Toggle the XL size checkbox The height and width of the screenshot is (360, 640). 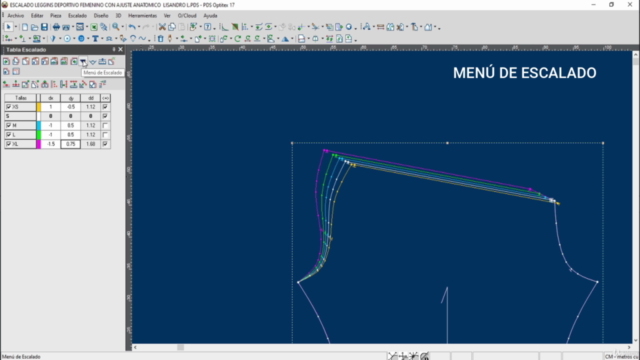[9, 144]
